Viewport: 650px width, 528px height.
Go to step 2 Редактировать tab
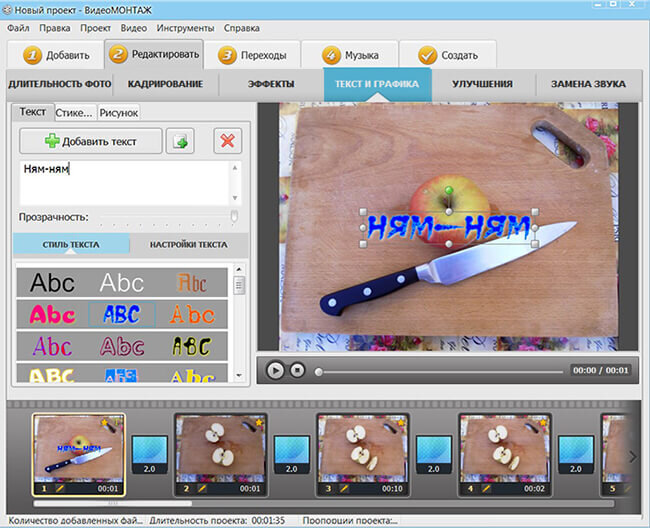pyautogui.click(x=154, y=54)
